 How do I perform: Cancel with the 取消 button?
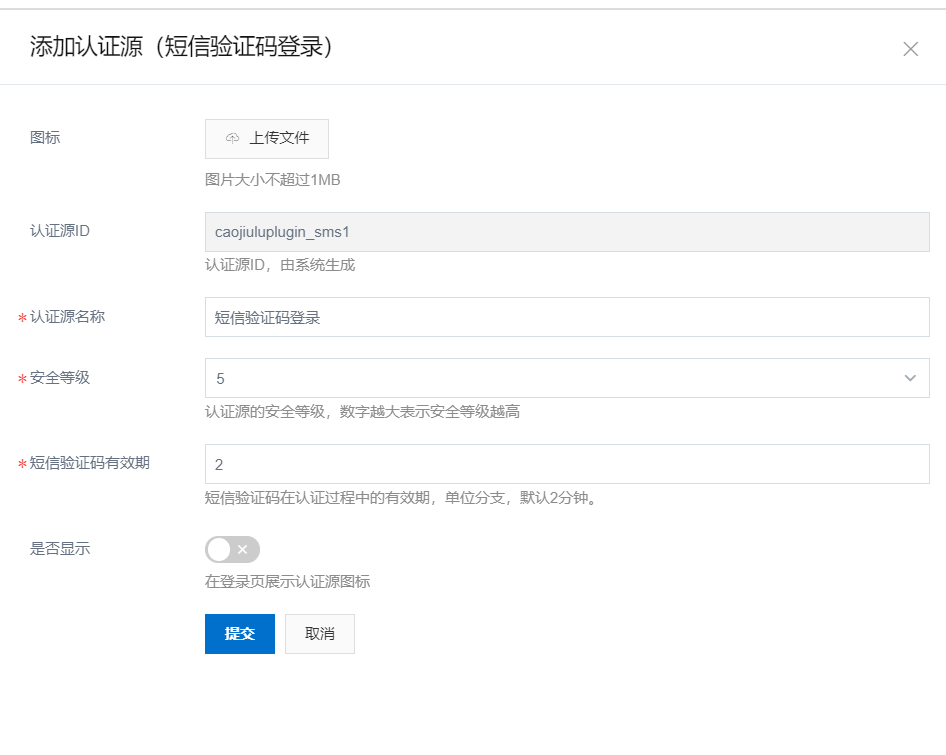[320, 634]
